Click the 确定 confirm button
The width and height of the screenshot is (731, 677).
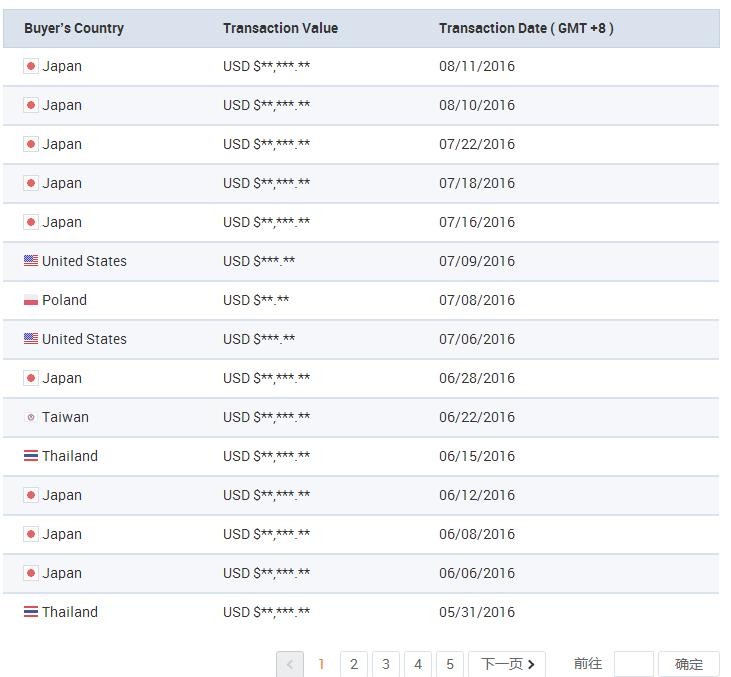[689, 664]
